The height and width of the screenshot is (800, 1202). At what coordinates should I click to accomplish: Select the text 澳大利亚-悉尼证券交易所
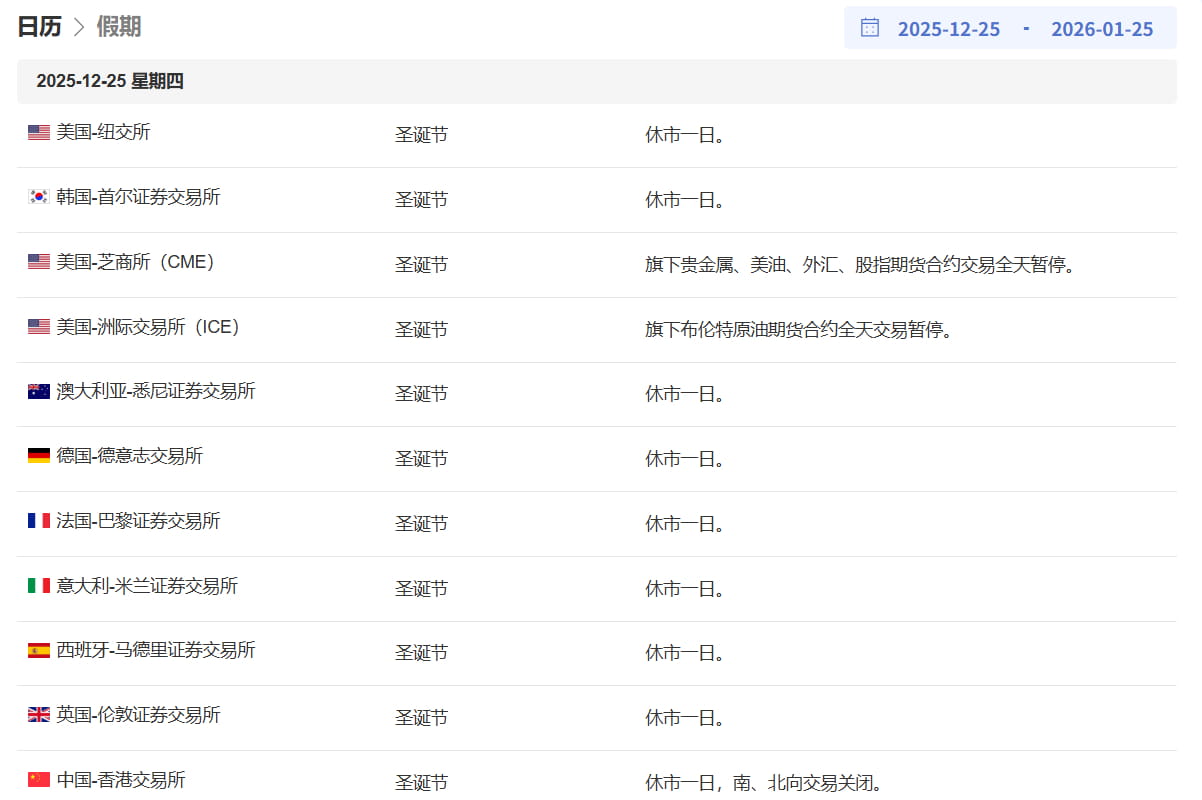pos(156,391)
